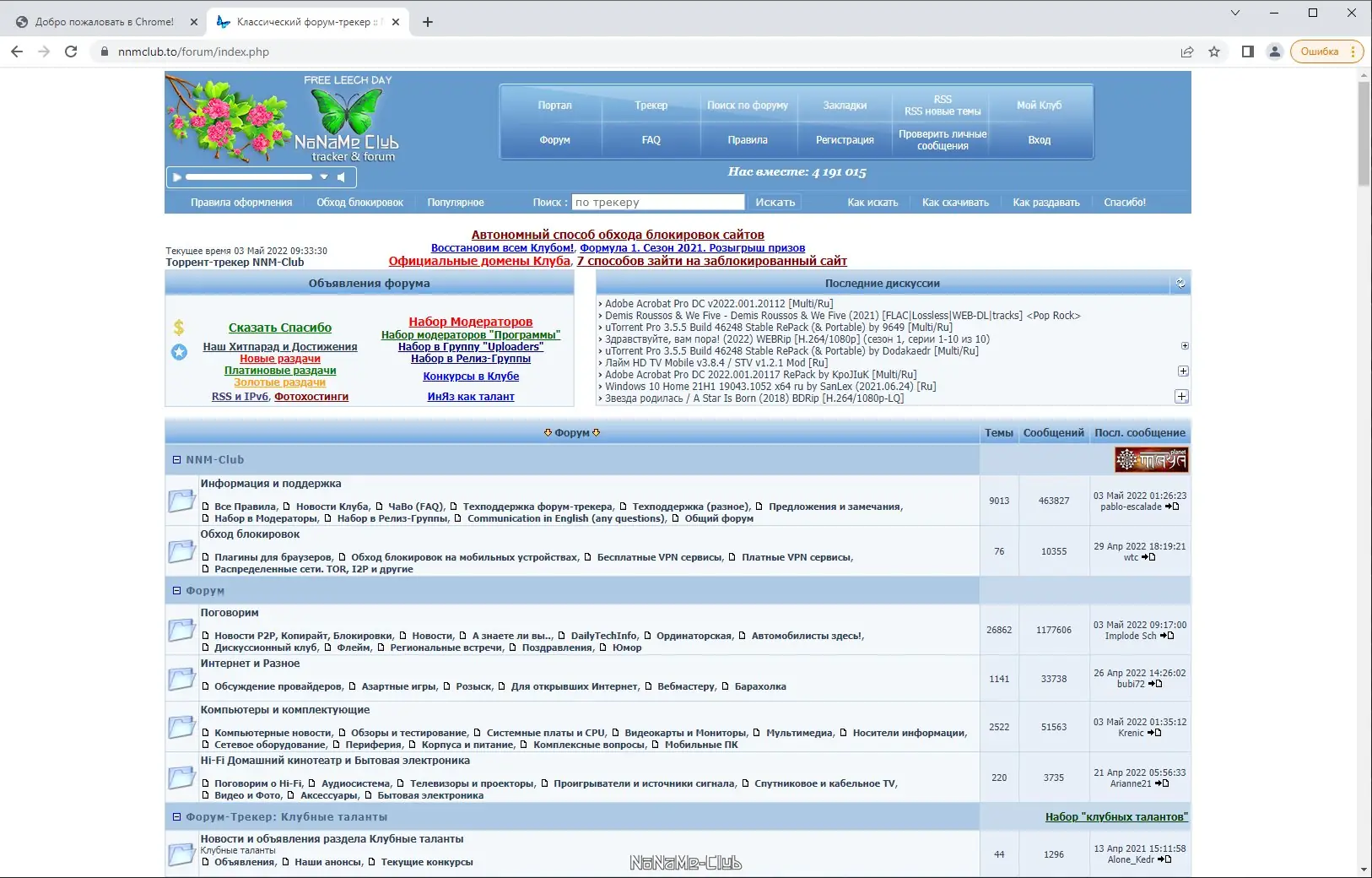Open Adobe Acrobat Pro DC v2022.001.20112 discussion
1372x878 pixels.
click(x=719, y=304)
